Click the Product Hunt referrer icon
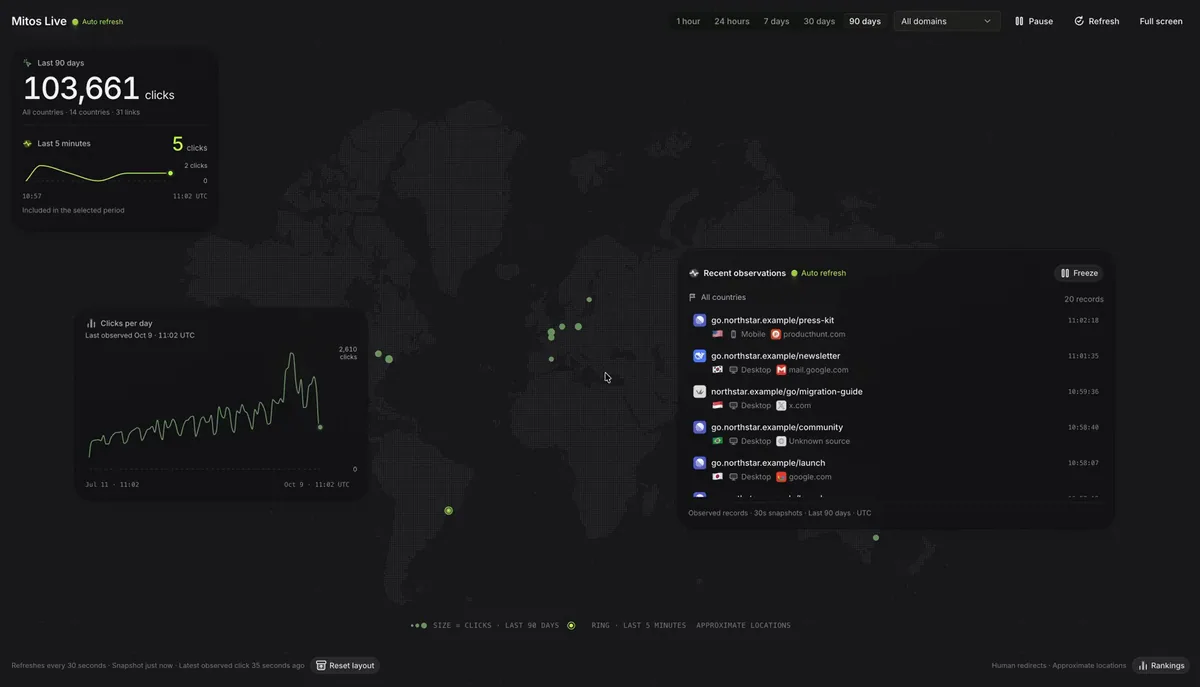The image size is (1200, 687). pos(776,334)
